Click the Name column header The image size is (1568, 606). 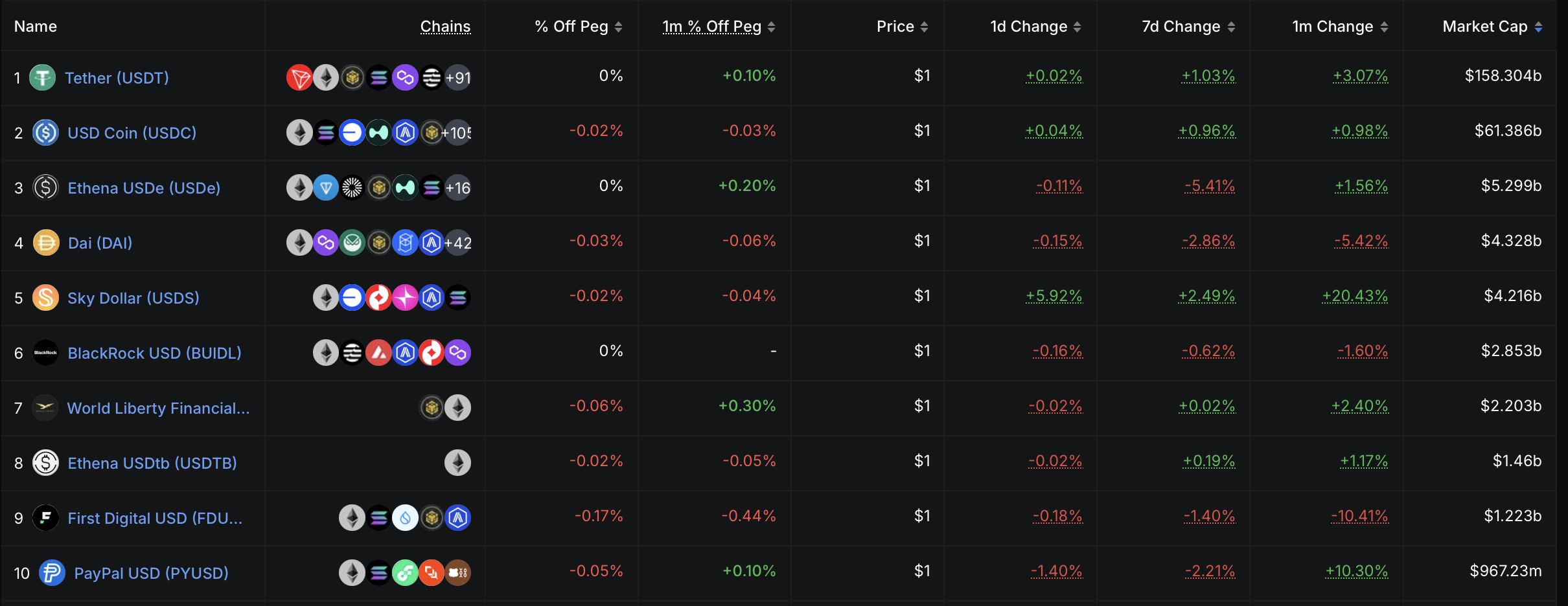pyautogui.click(x=36, y=27)
